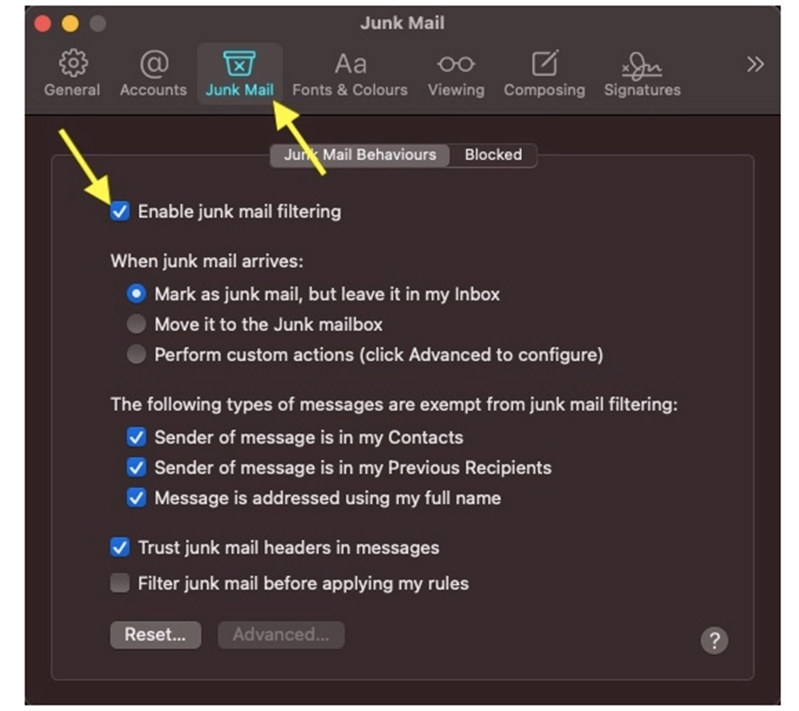Open the Signatures preferences icon

point(642,65)
